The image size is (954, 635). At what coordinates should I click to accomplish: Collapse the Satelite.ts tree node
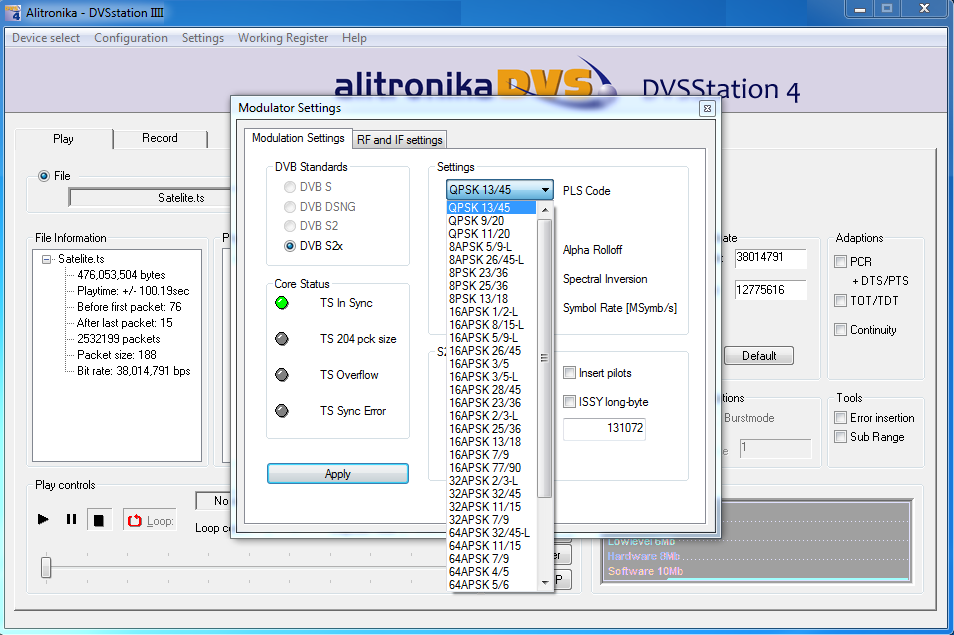click(x=47, y=259)
